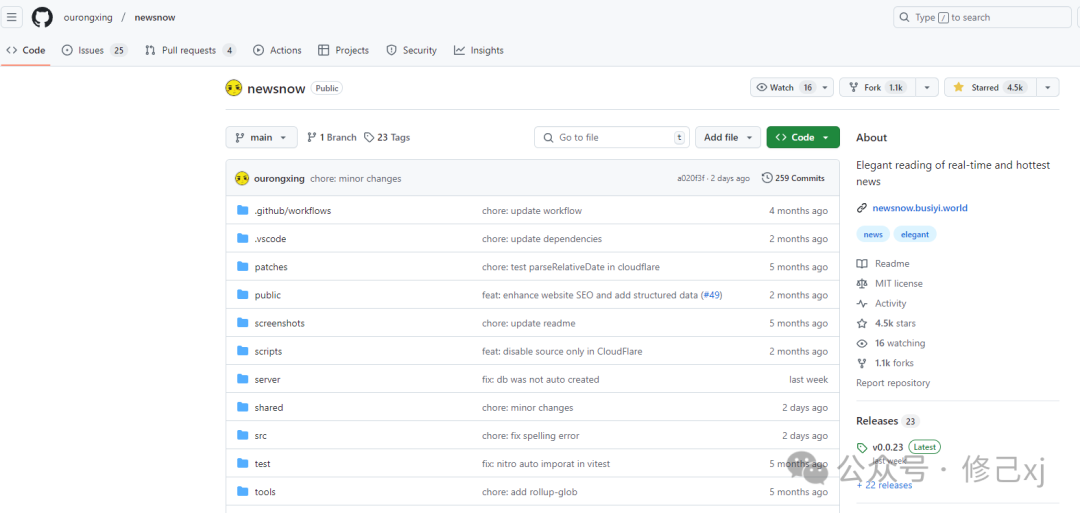Click the elegant topic tag
Viewport: 1080px width, 513px height.
tap(915, 234)
